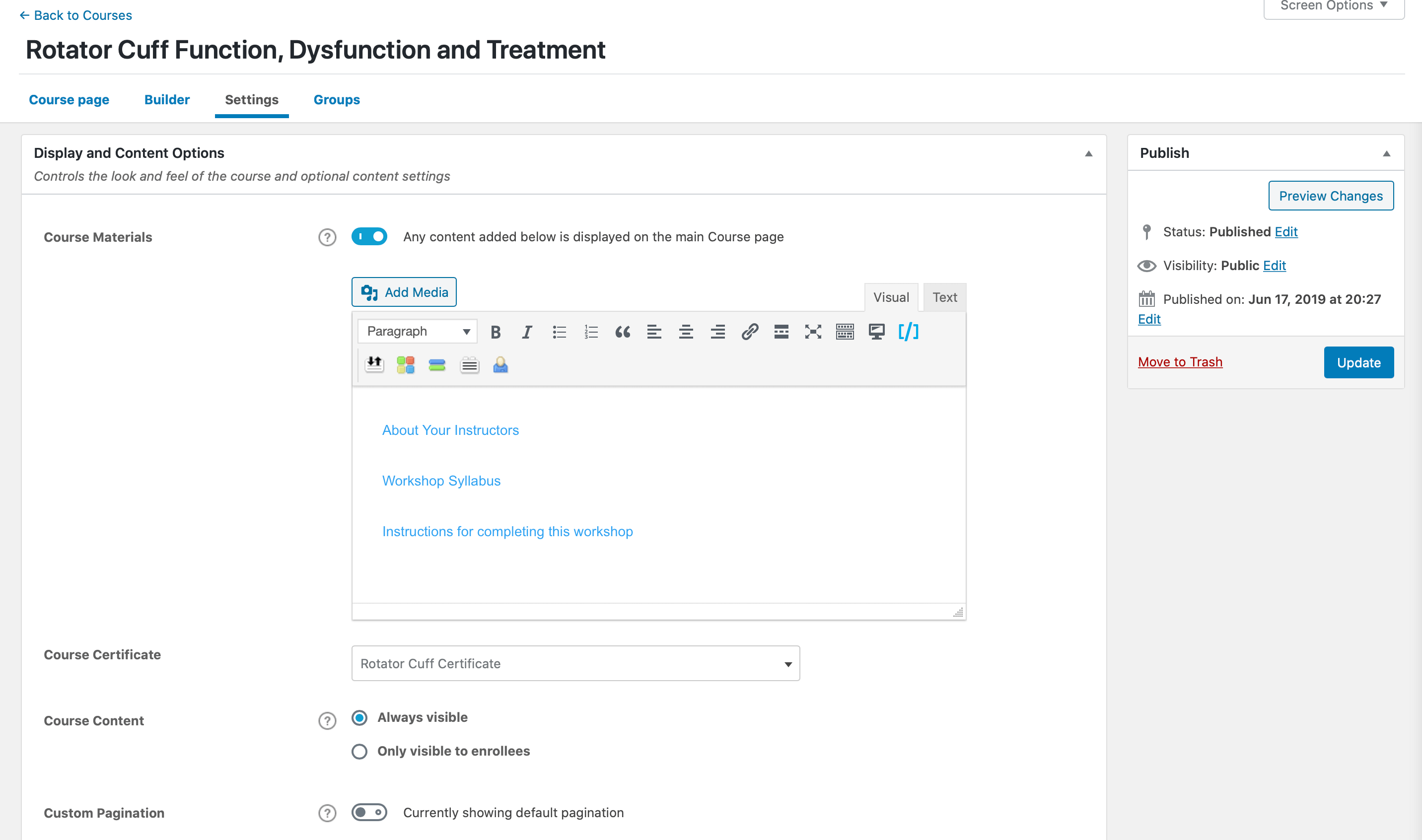Select Always visible radio option
Viewport: 1422px width, 840px height.
click(359, 718)
